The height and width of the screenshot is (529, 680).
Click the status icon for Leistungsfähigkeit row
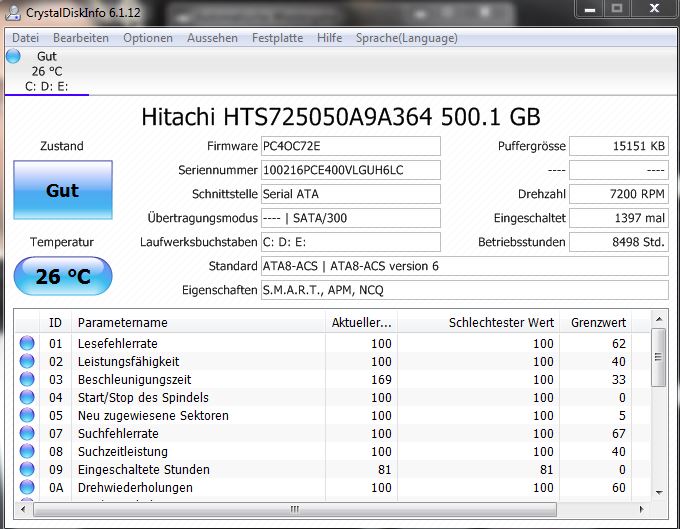pyautogui.click(x=27, y=361)
